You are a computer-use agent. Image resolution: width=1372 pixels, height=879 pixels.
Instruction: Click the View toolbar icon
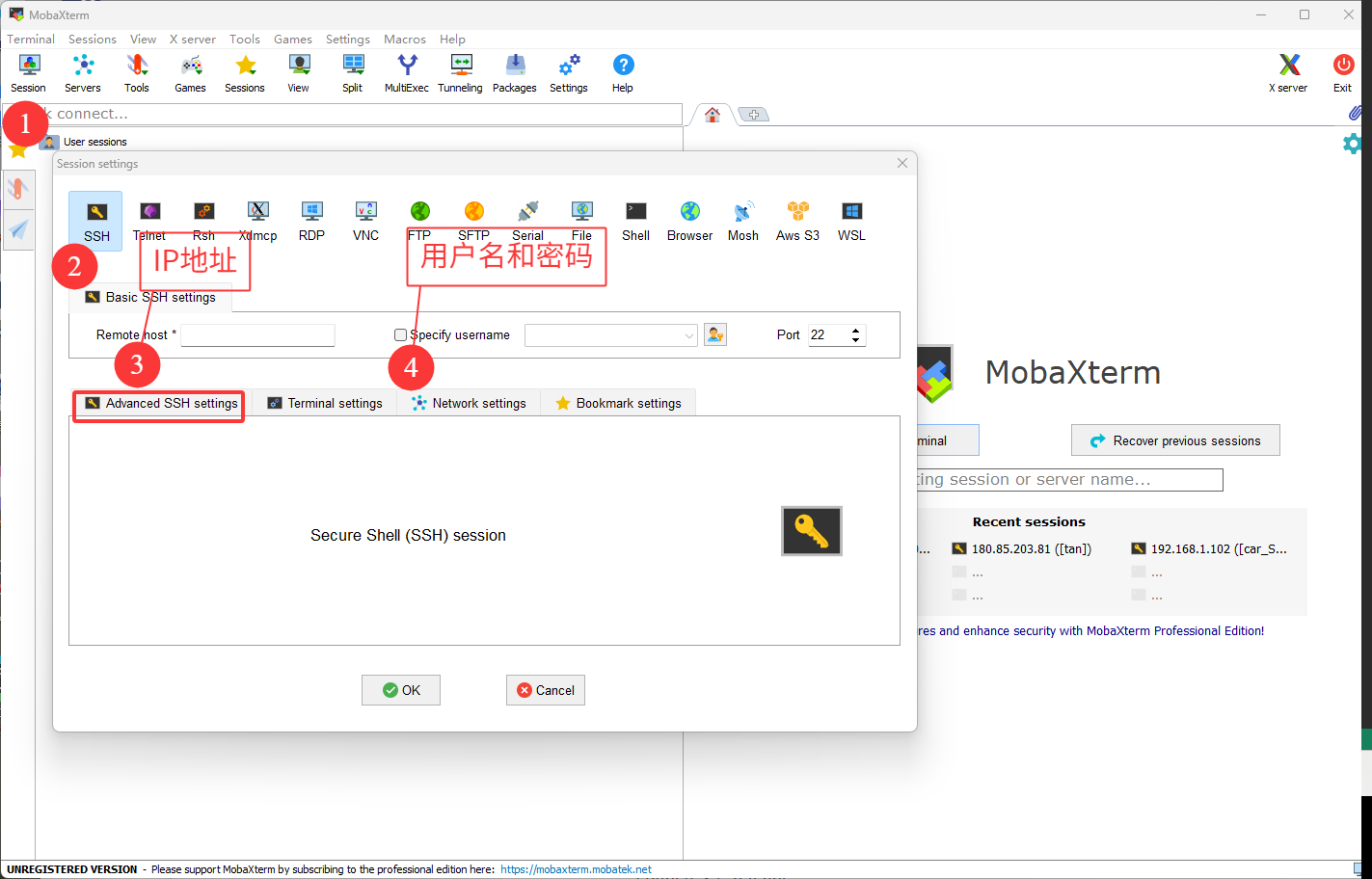[299, 73]
